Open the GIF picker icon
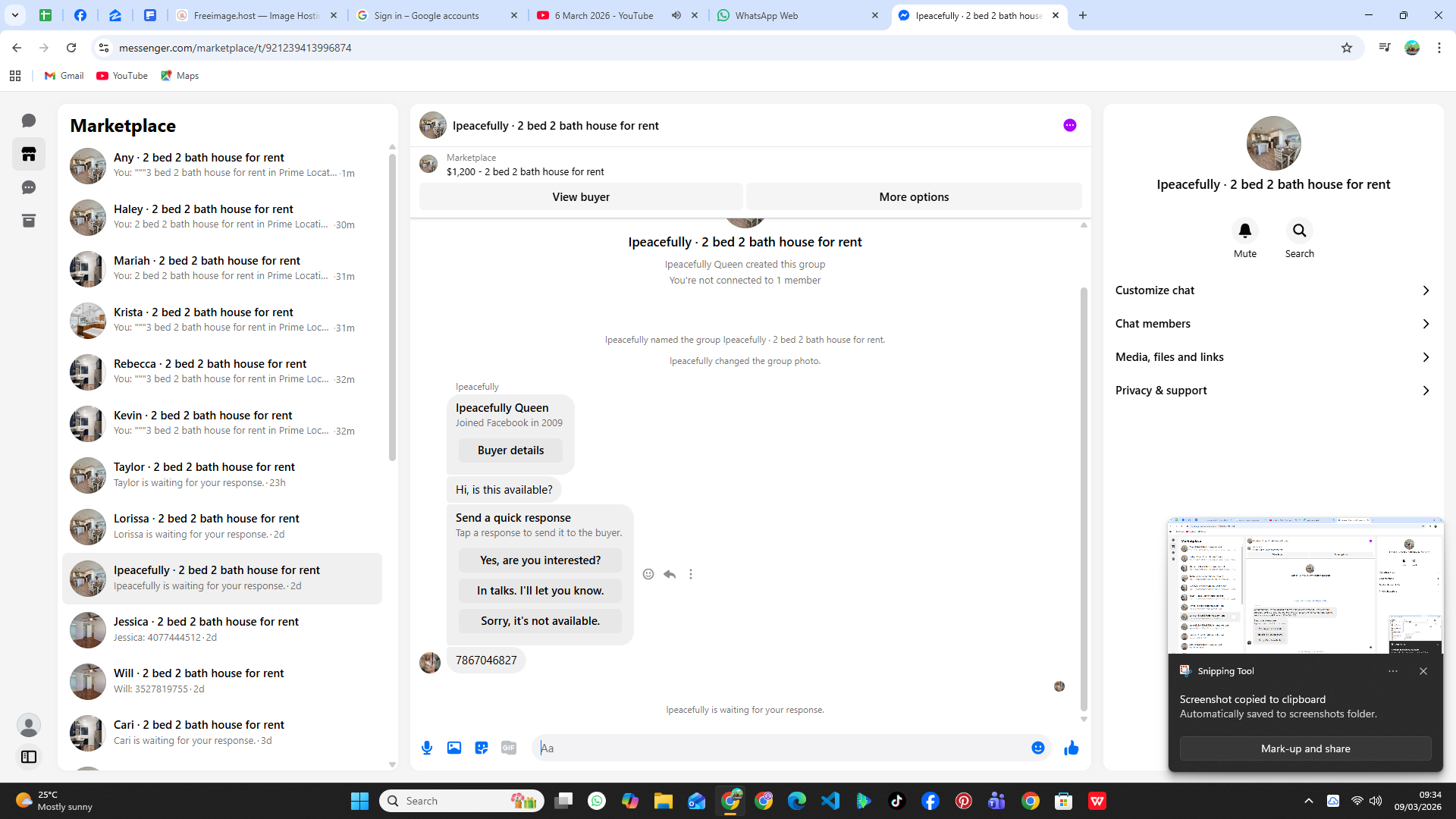This screenshot has width=1456, height=819. click(x=509, y=748)
